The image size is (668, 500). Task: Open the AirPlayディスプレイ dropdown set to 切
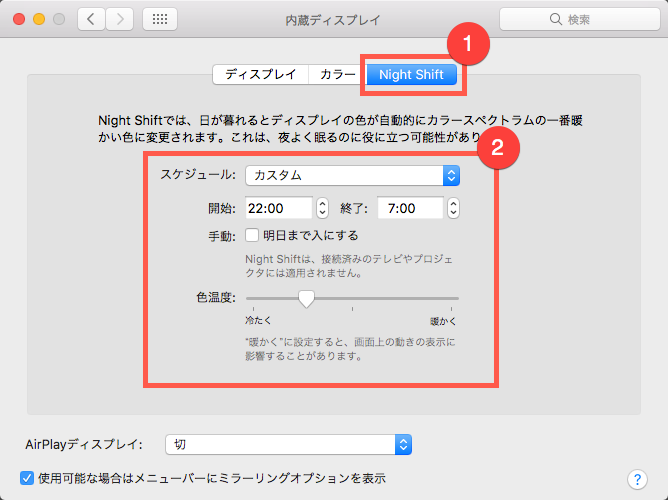coord(288,445)
